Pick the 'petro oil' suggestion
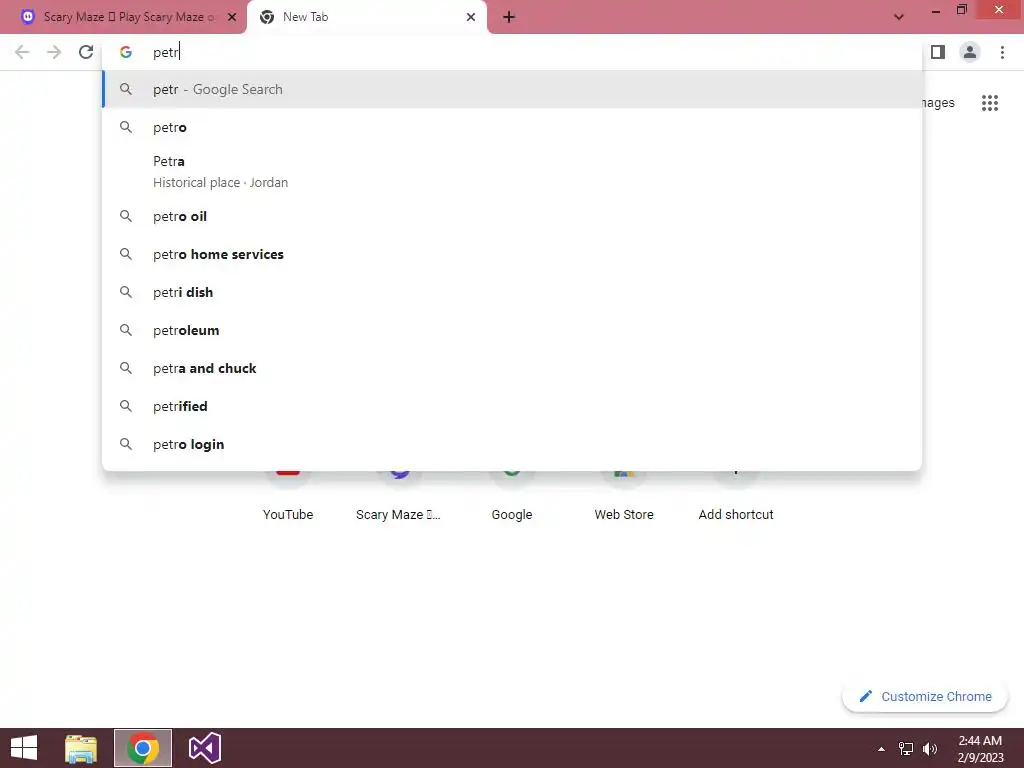The height and width of the screenshot is (768, 1024). (x=513, y=216)
